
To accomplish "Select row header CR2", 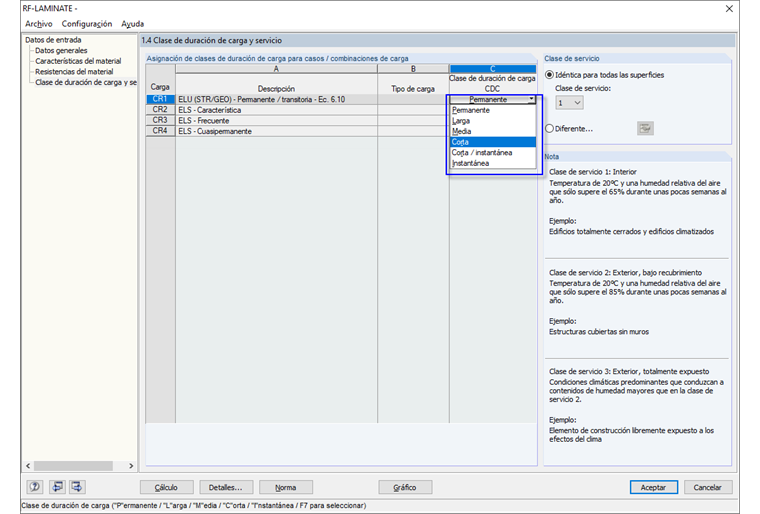I will tap(160, 110).
